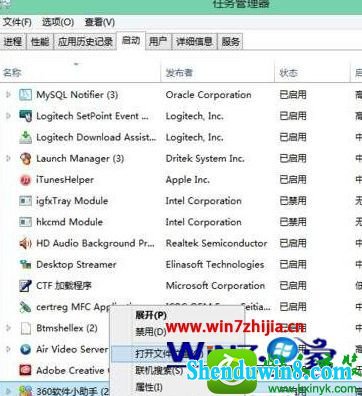Open the 查看(V) menu

pos(99,22)
